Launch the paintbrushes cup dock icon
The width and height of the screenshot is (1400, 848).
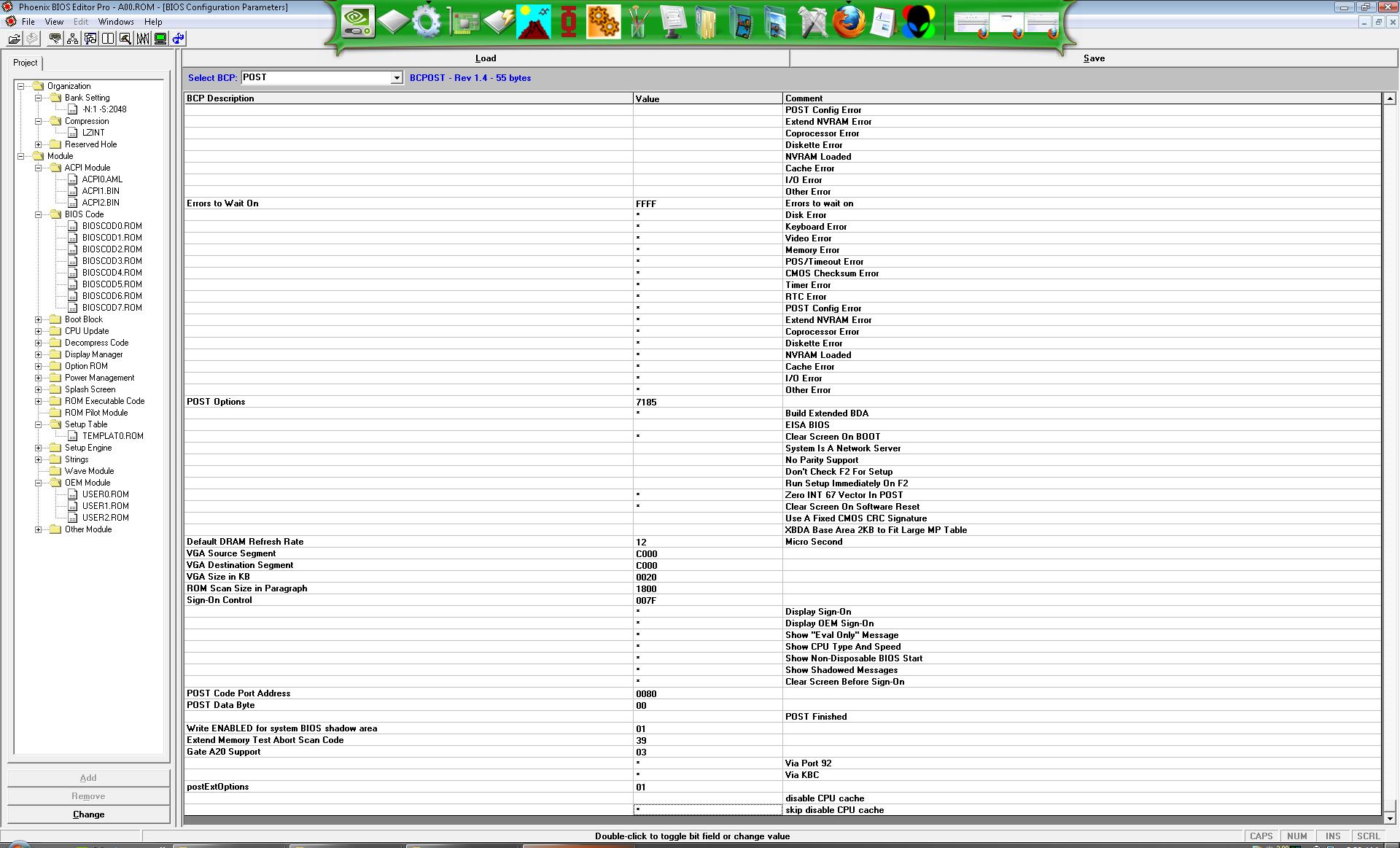click(x=639, y=22)
